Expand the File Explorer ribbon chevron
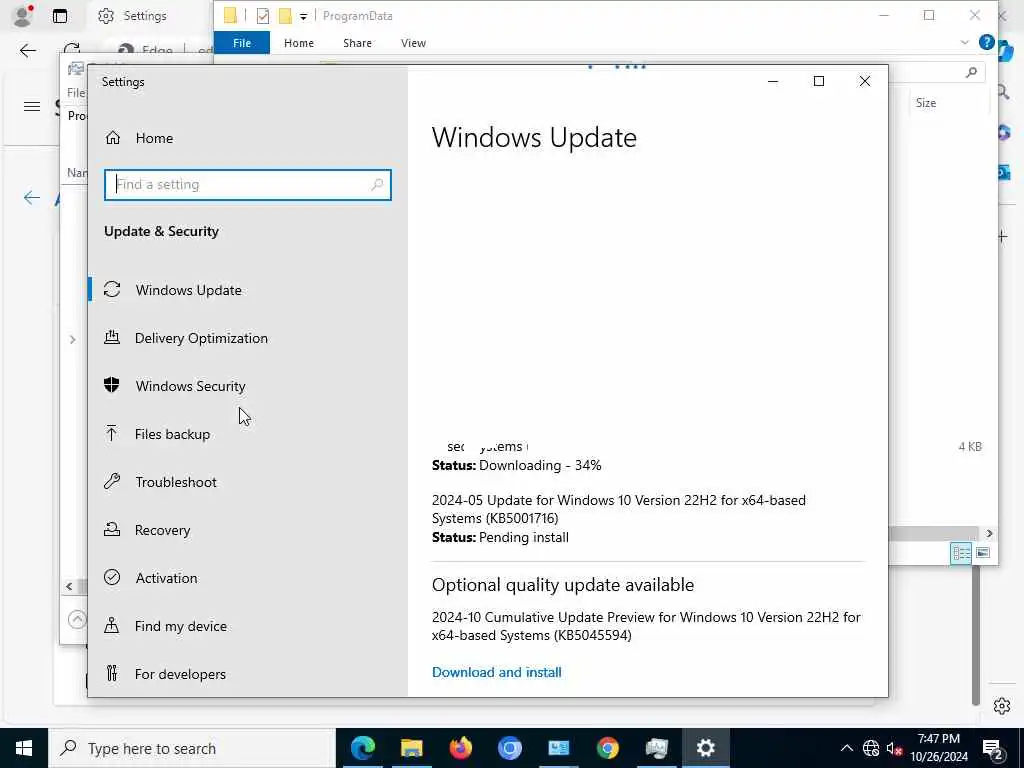 point(965,42)
